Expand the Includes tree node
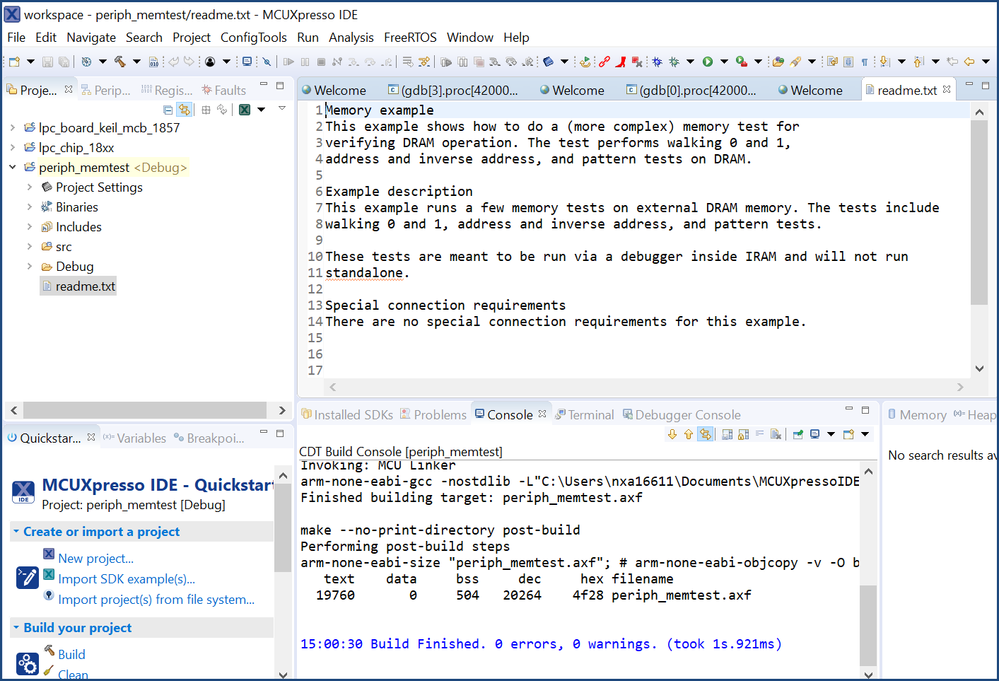 tap(29, 227)
